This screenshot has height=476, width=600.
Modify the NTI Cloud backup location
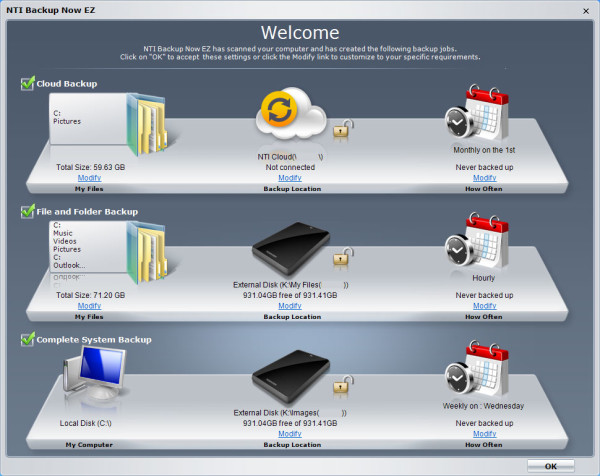[290, 178]
